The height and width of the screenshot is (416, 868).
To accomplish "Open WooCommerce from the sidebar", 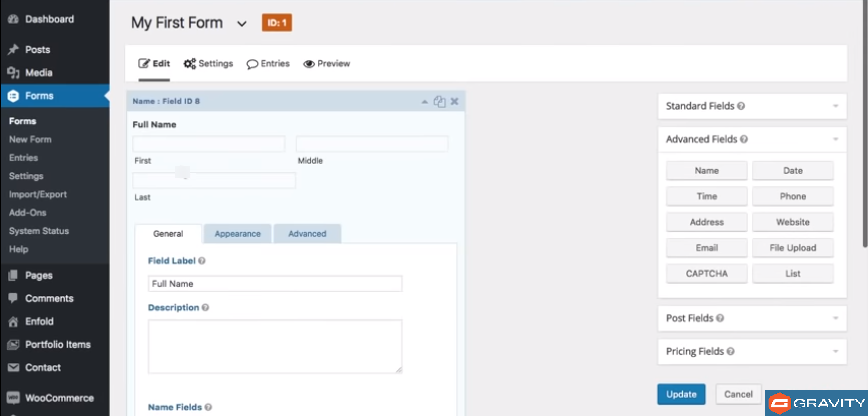I will (59, 397).
